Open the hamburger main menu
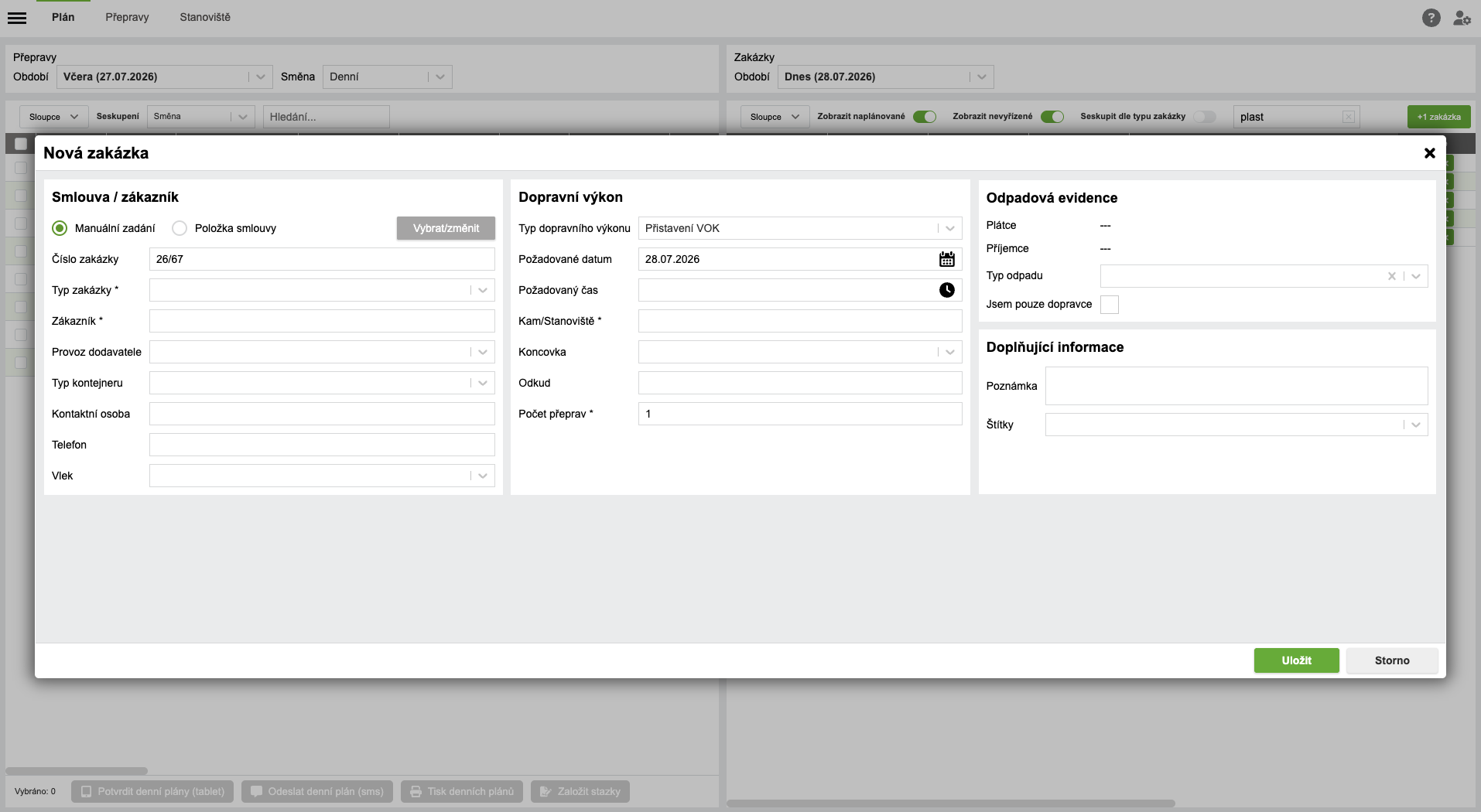Image resolution: width=1481 pixels, height=812 pixels. 17,18
